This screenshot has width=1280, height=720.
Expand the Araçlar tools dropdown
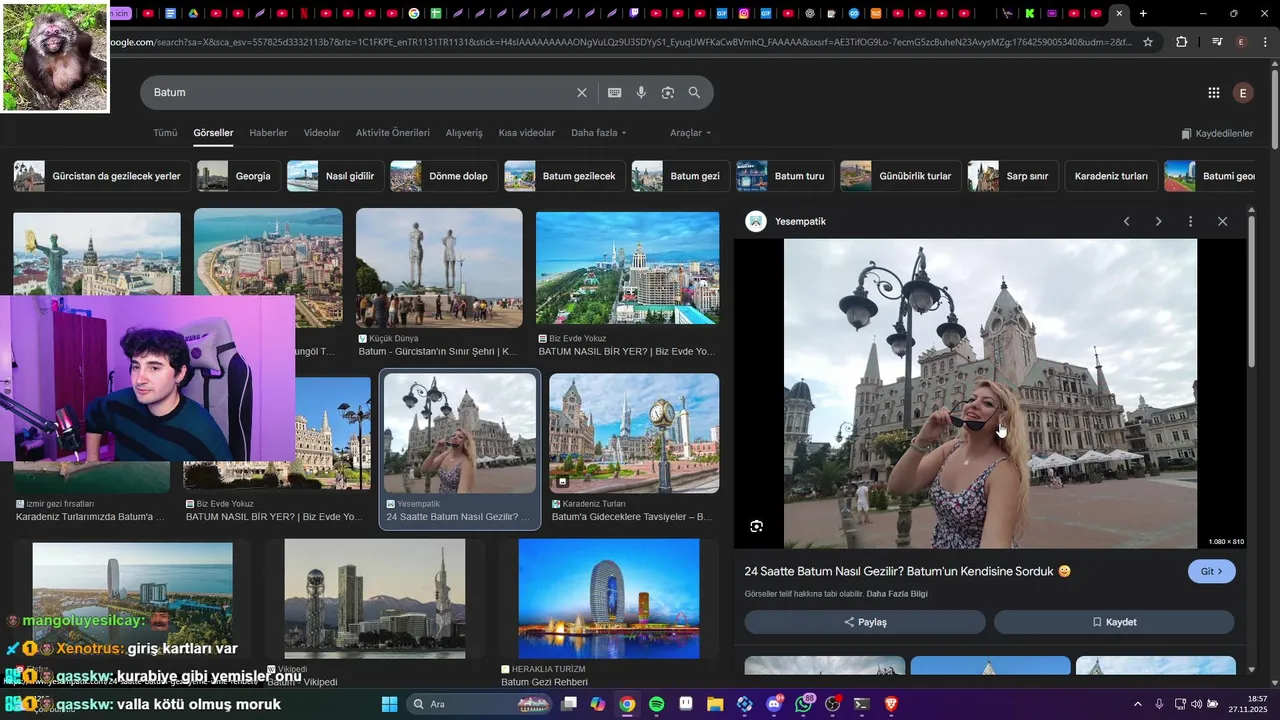tap(691, 133)
